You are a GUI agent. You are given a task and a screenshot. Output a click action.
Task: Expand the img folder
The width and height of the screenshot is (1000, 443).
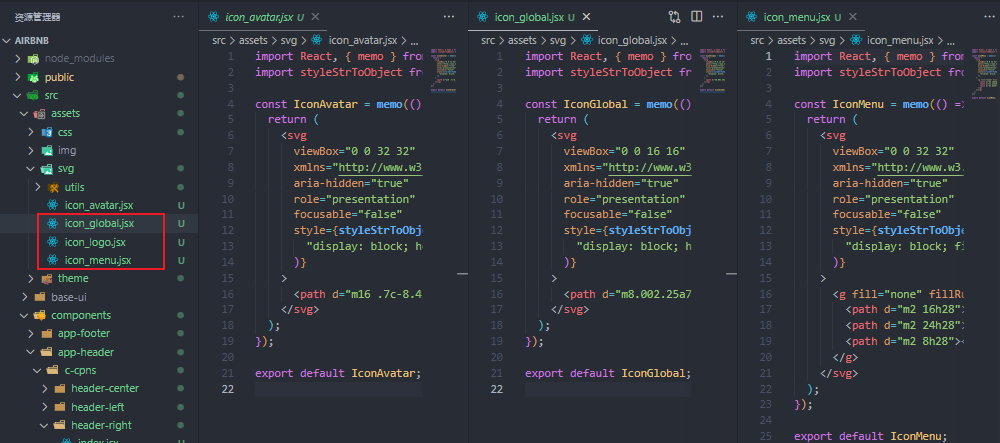tap(31, 150)
